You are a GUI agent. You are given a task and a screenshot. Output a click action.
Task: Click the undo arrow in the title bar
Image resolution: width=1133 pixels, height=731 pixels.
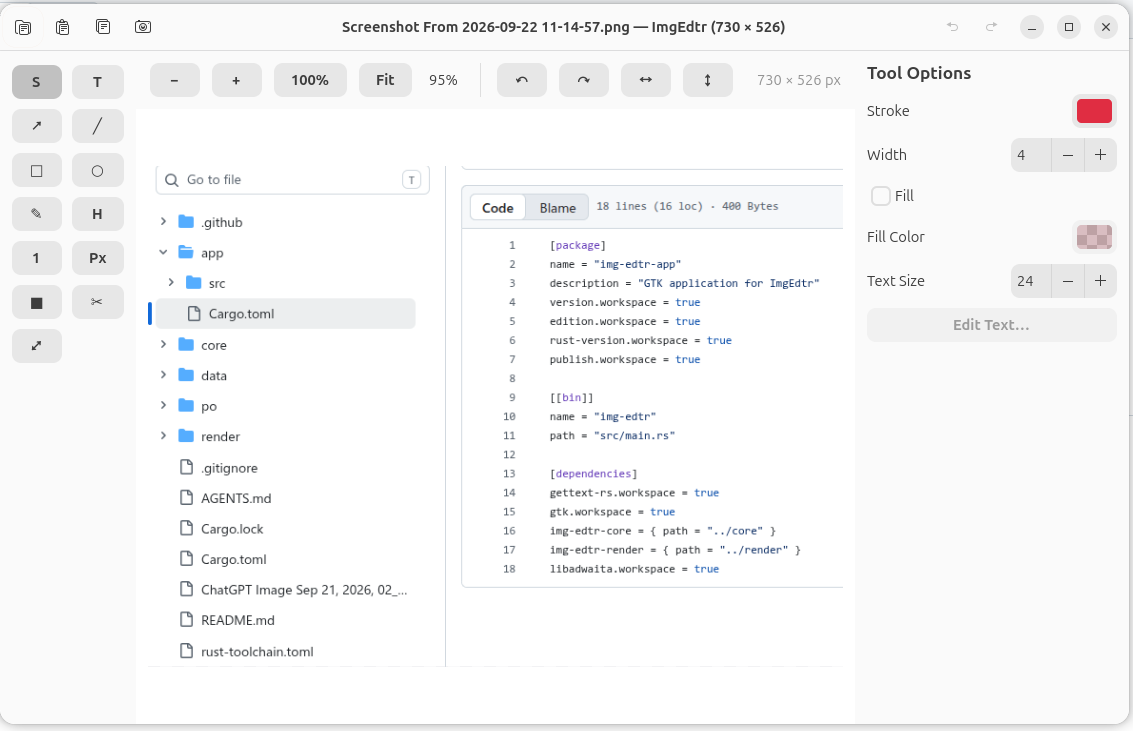pos(952,27)
